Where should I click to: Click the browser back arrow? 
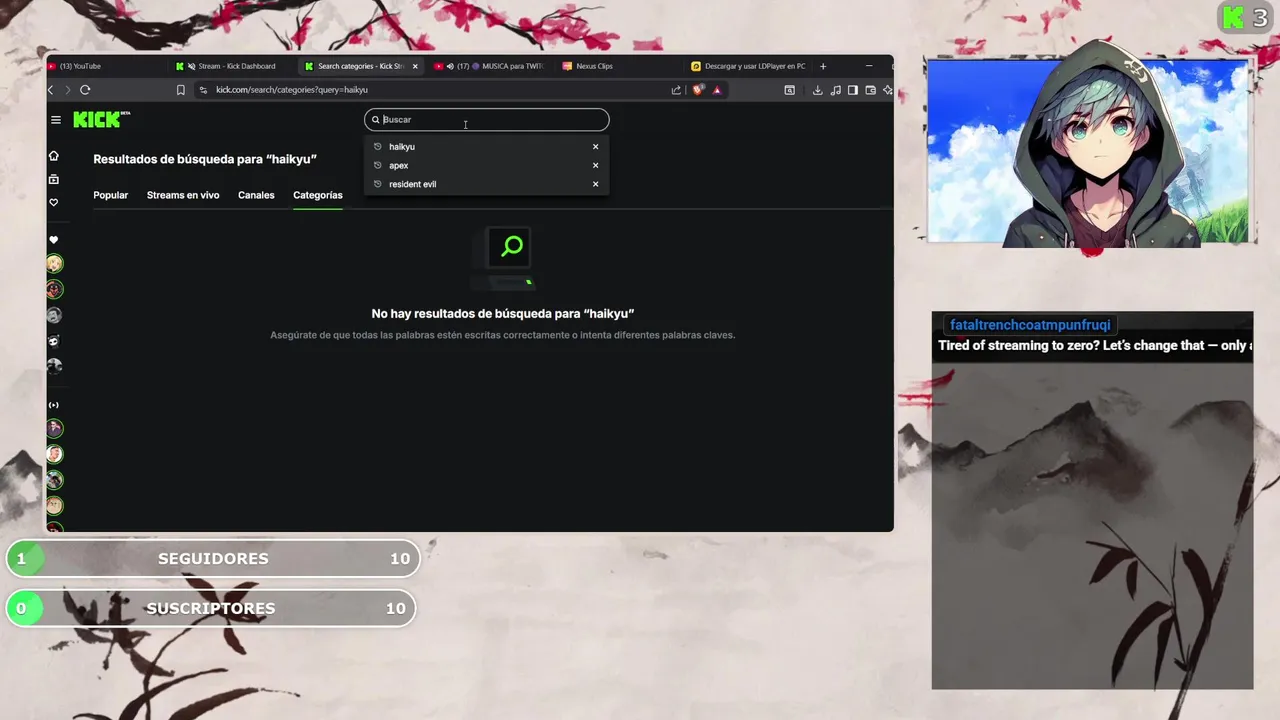pos(51,90)
